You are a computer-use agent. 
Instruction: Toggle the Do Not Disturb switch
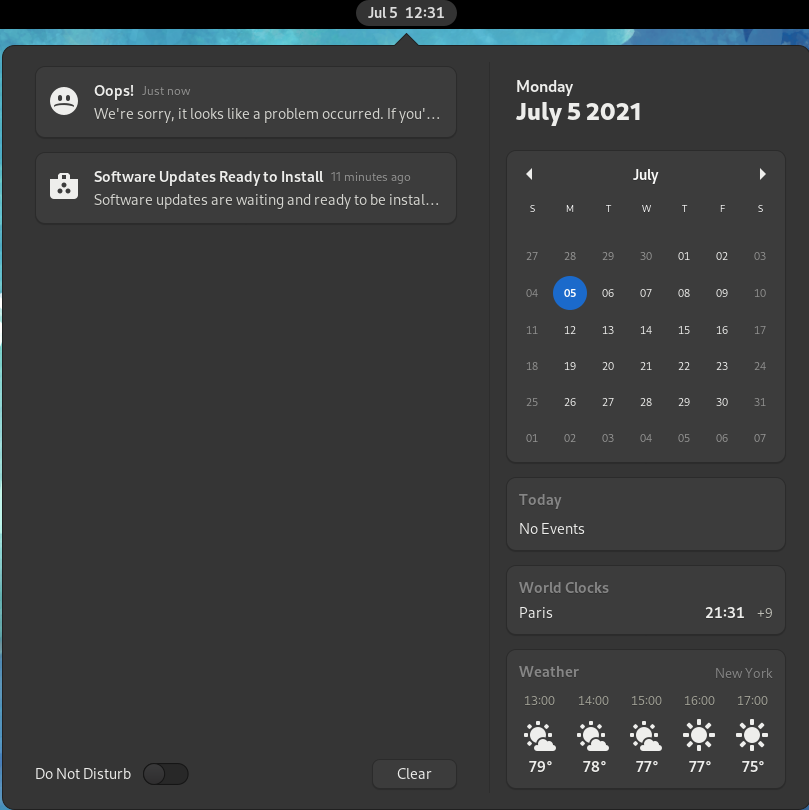click(166, 774)
